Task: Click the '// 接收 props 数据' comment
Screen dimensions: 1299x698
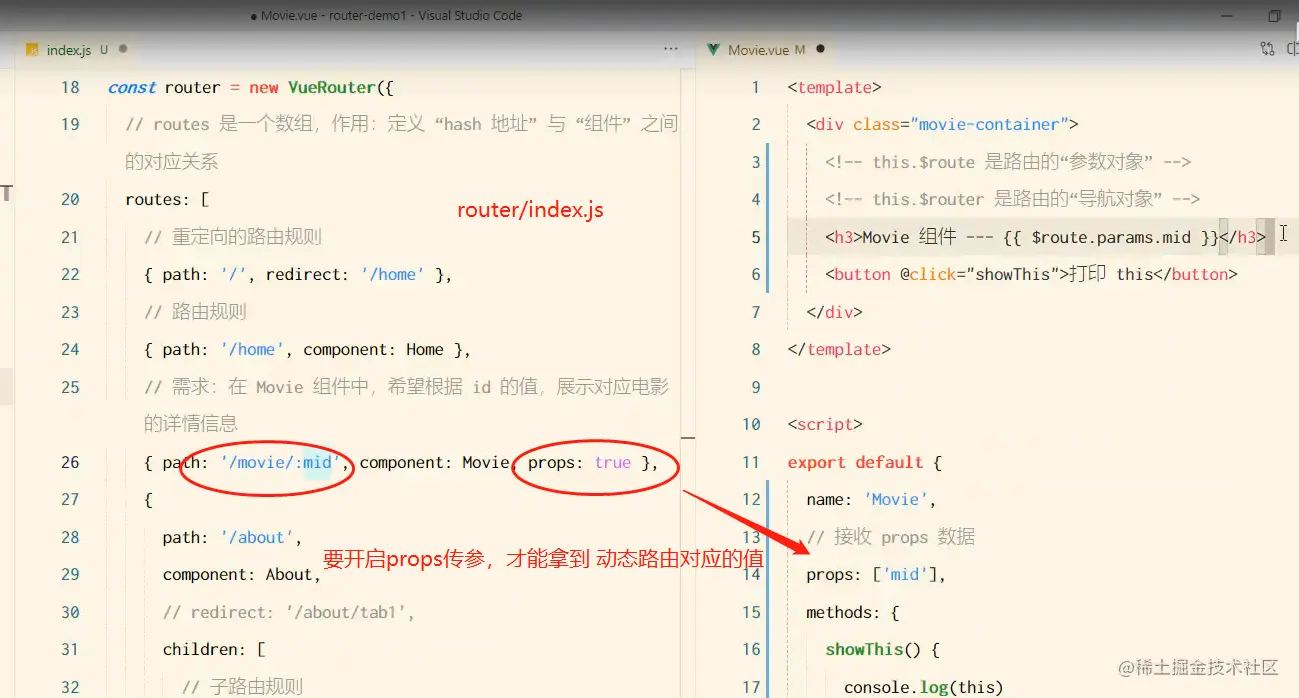Action: coord(891,537)
